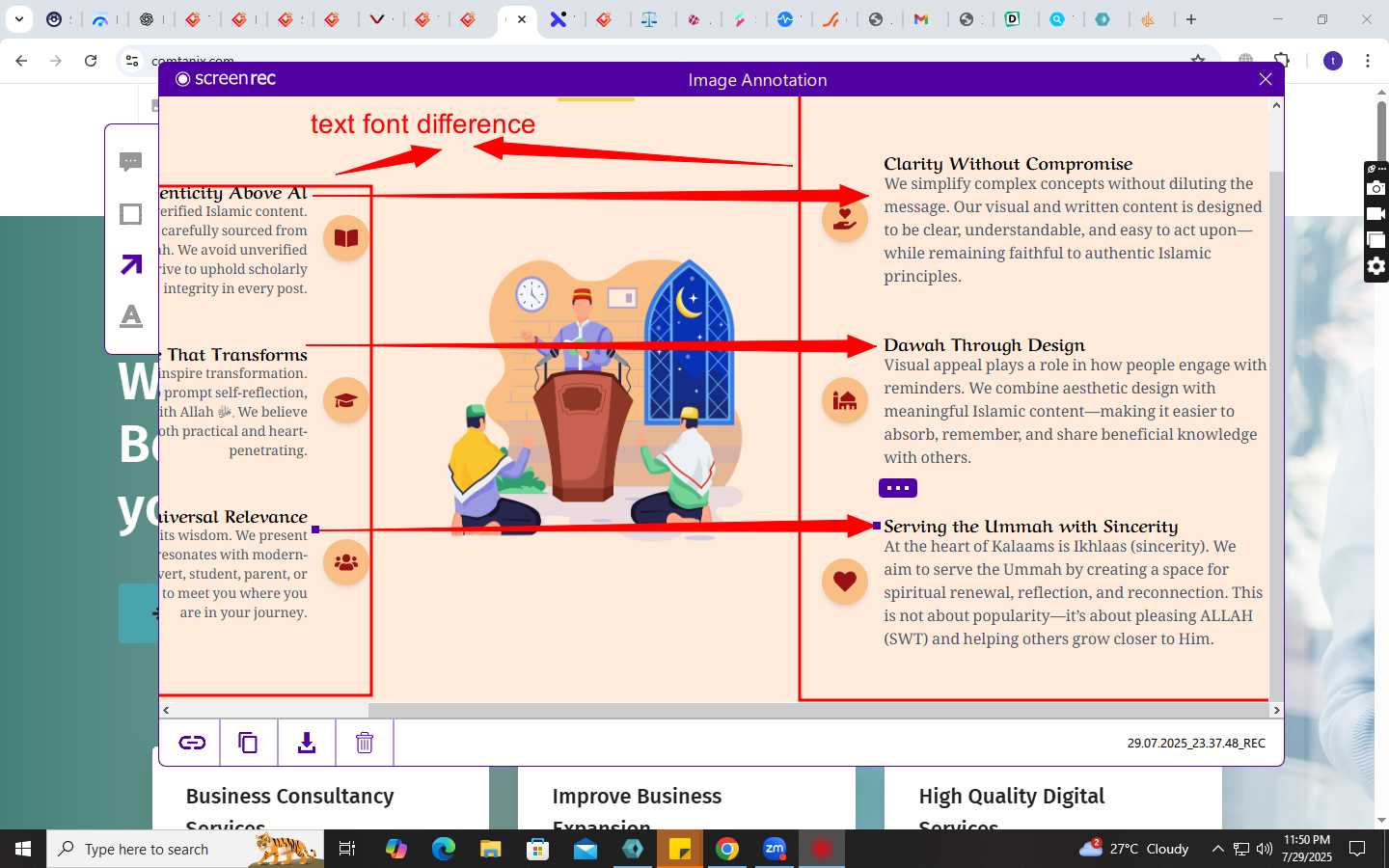Open File Explorer from the taskbar
The width and height of the screenshot is (1389, 868).
pyautogui.click(x=490, y=849)
